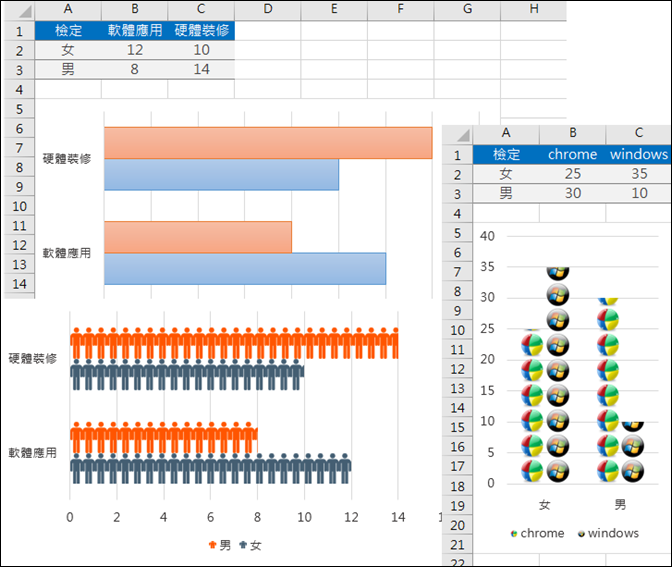672x567 pixels.
Task: Click 男 category label in icon chart
Action: coord(620,505)
